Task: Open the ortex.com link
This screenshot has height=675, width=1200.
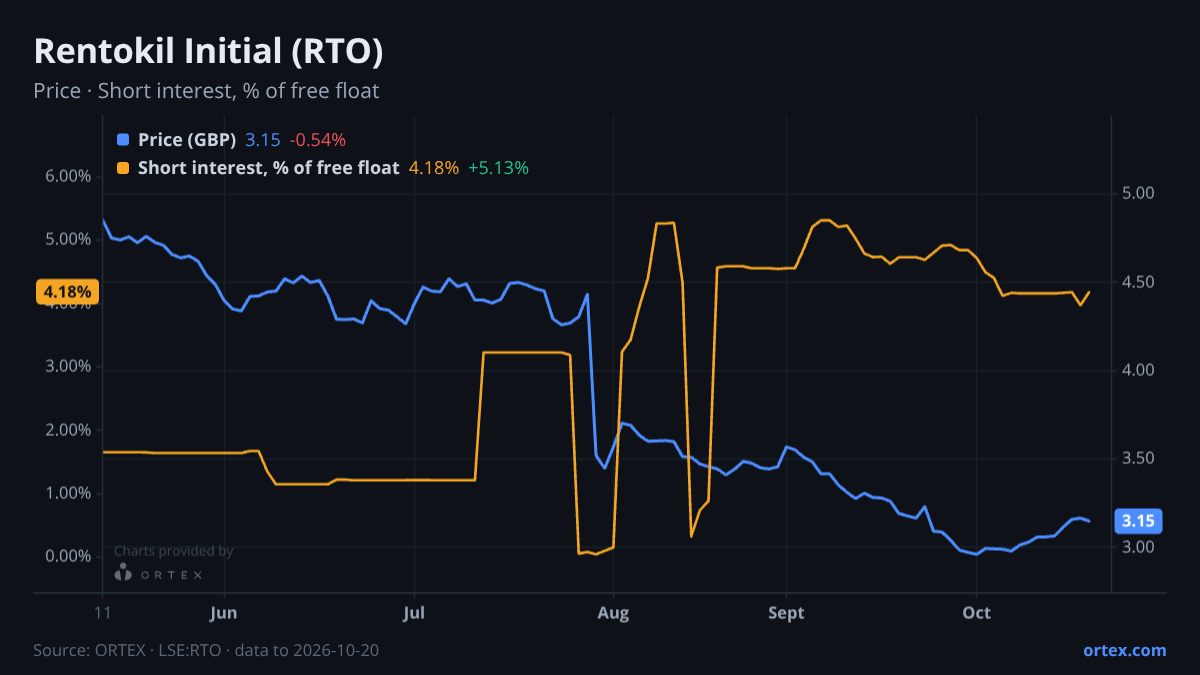Action: tap(1124, 650)
